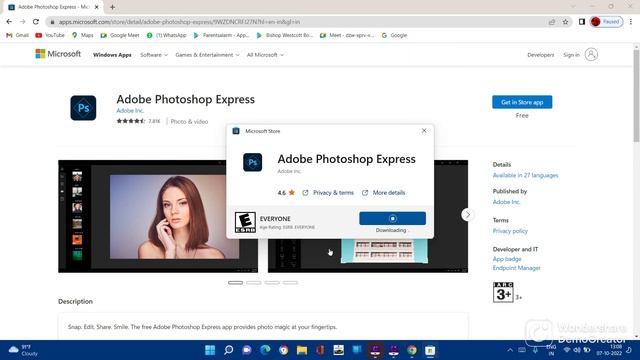Click the Sign in account avatar icon

(591, 54)
